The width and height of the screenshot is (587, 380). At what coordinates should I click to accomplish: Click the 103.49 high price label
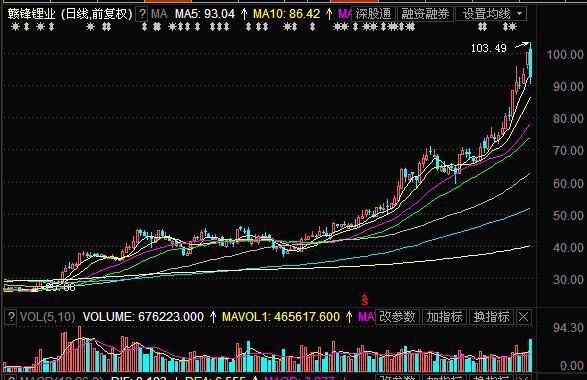tap(489, 48)
